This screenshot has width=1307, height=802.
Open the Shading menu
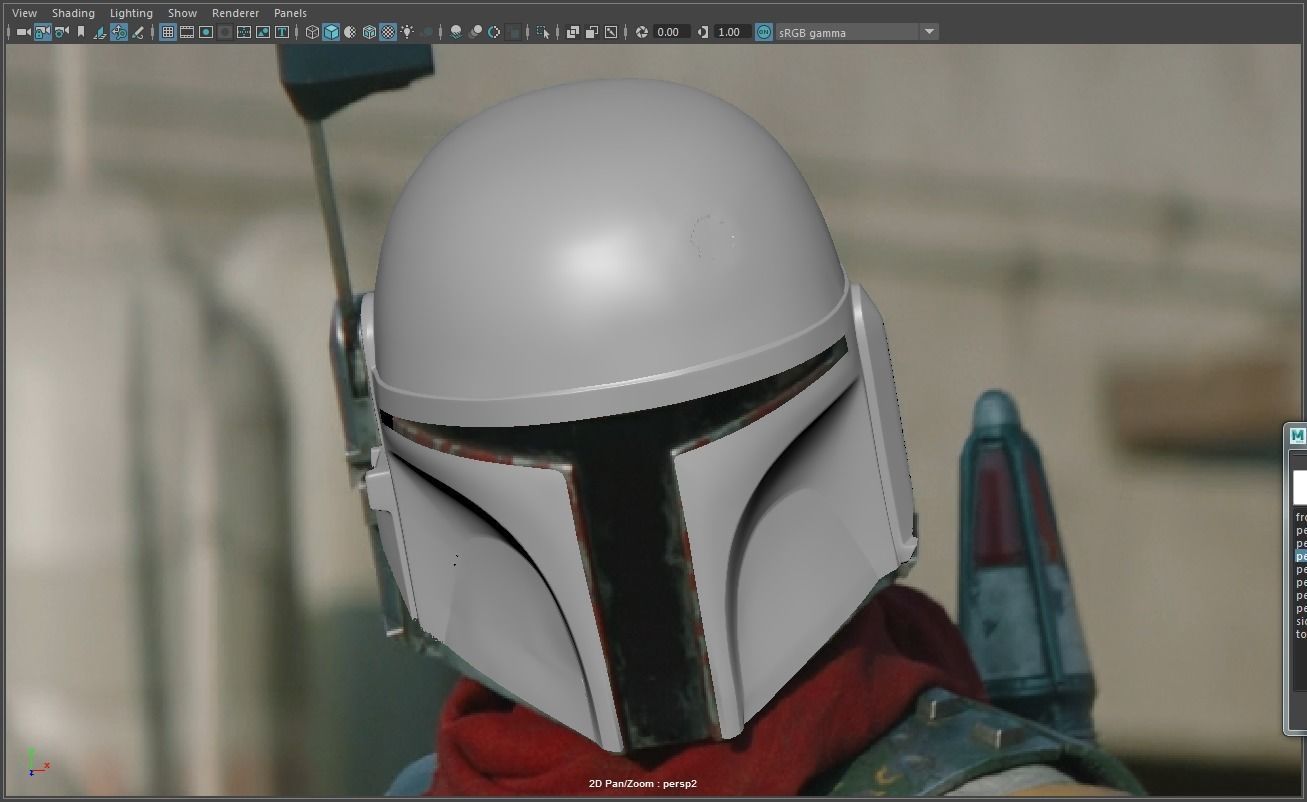click(73, 13)
